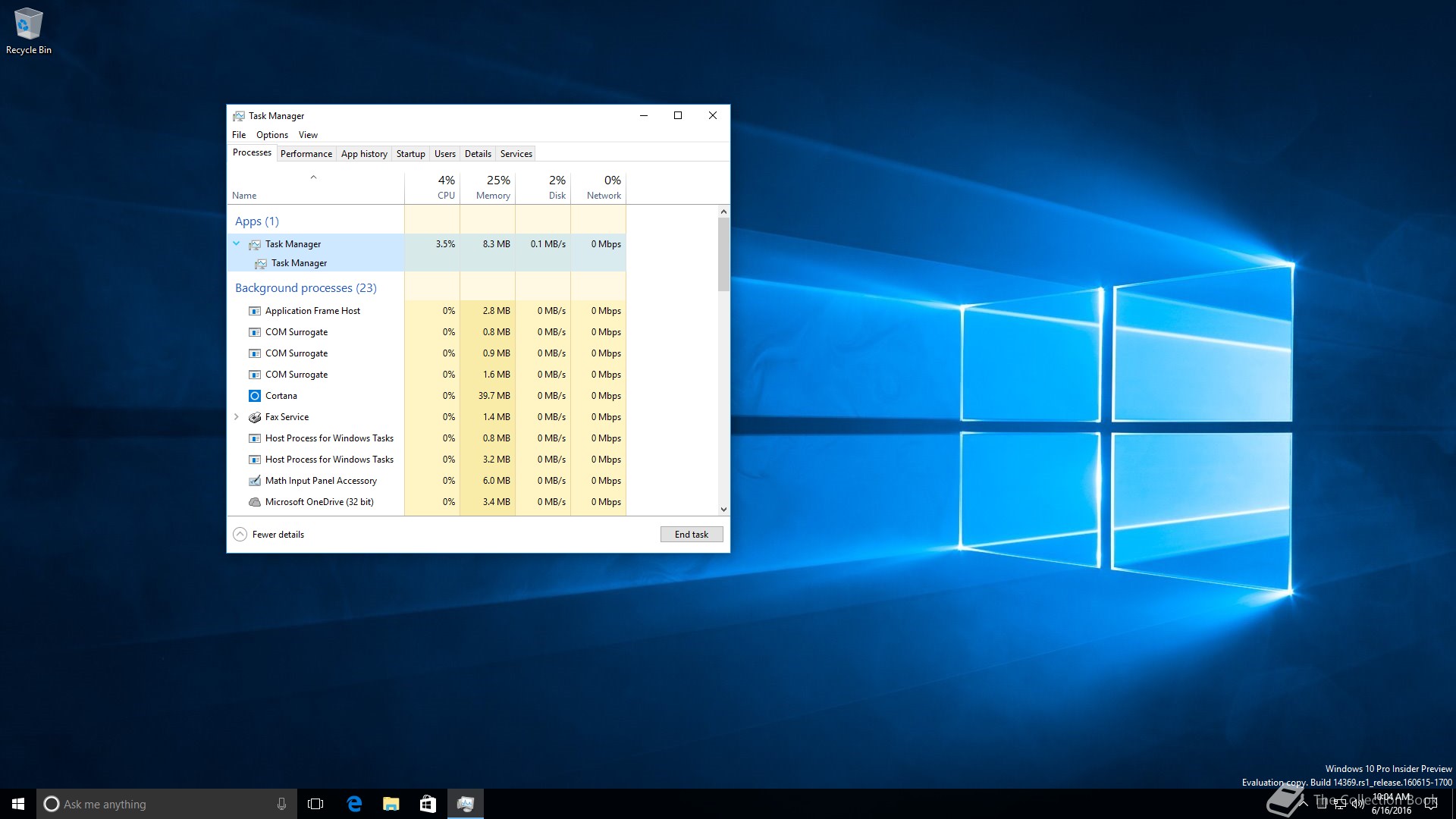Open the Windows Store from the taskbar

(428, 804)
